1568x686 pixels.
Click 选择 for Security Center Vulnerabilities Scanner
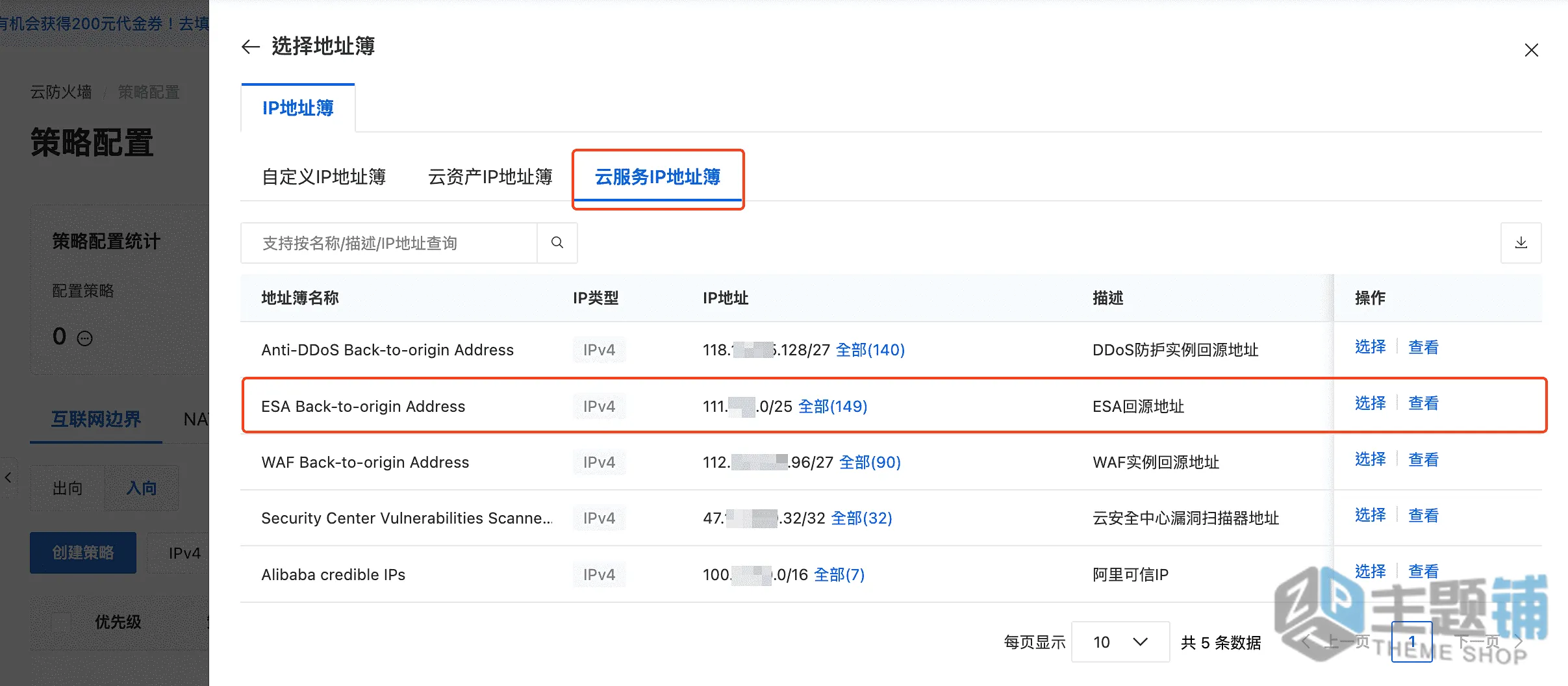[x=1370, y=515]
